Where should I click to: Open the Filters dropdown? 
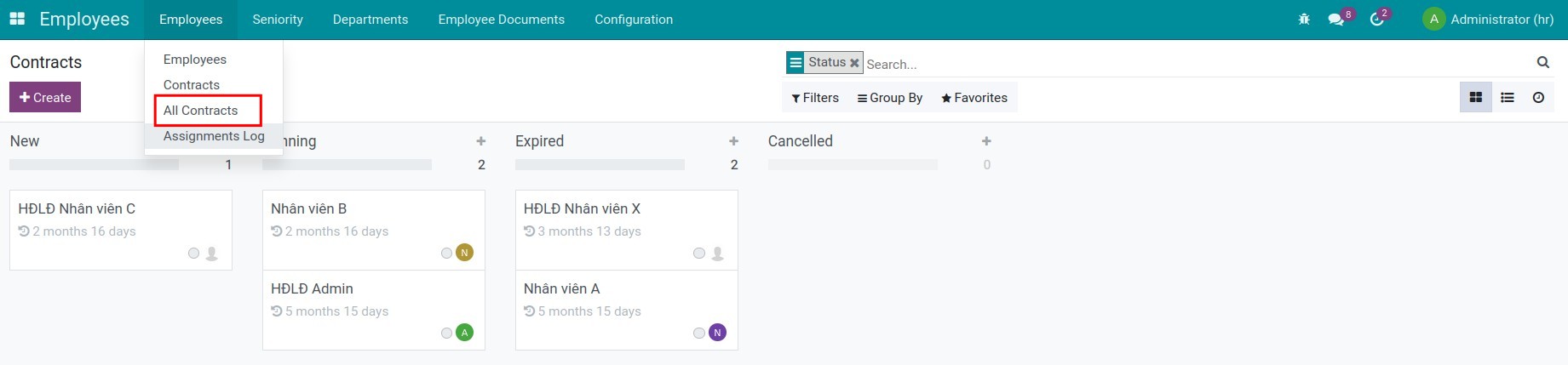click(x=815, y=98)
